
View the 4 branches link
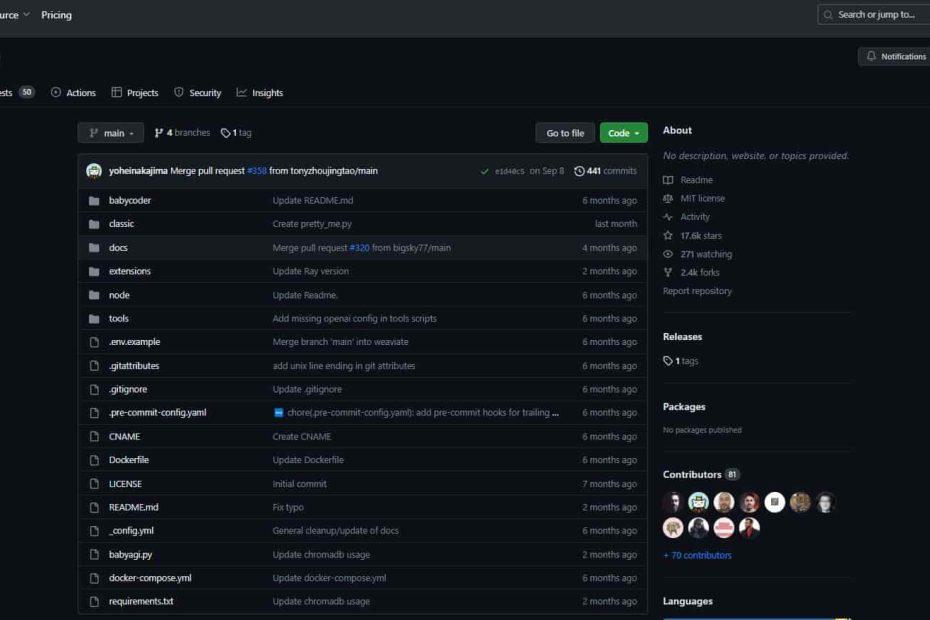click(x=182, y=133)
